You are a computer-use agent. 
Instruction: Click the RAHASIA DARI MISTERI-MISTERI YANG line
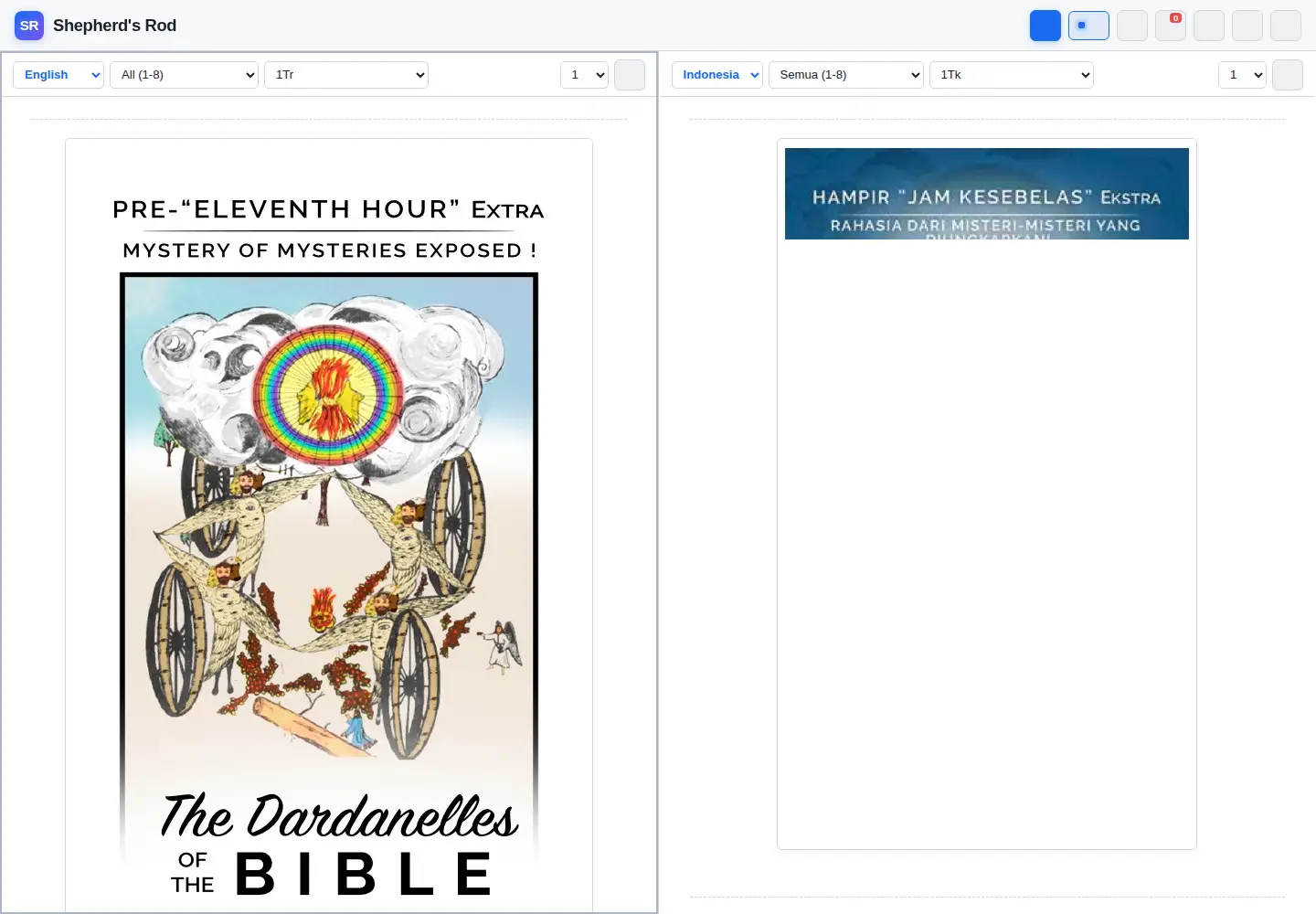(985, 226)
